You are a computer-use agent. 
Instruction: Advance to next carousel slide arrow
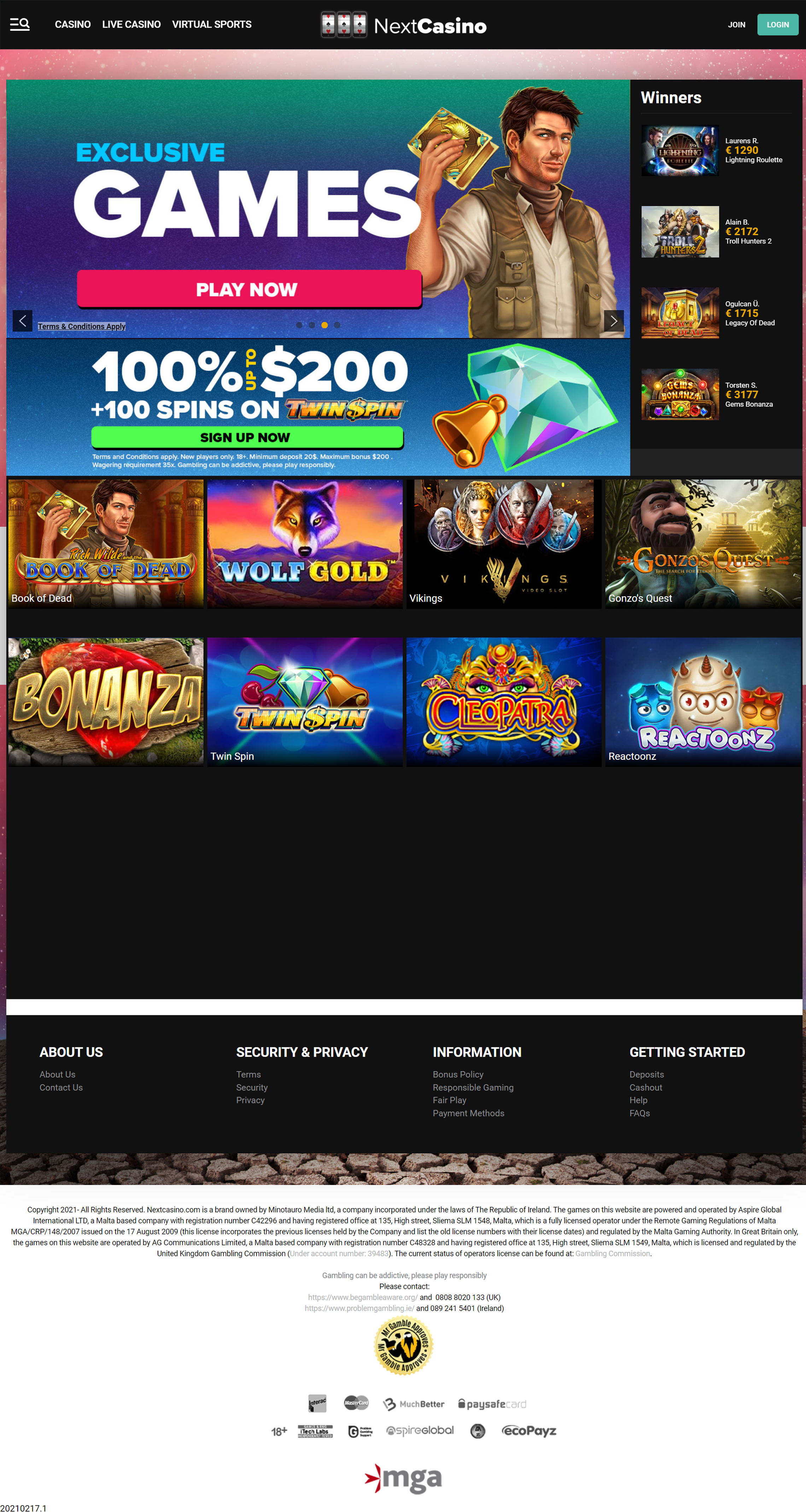click(614, 321)
